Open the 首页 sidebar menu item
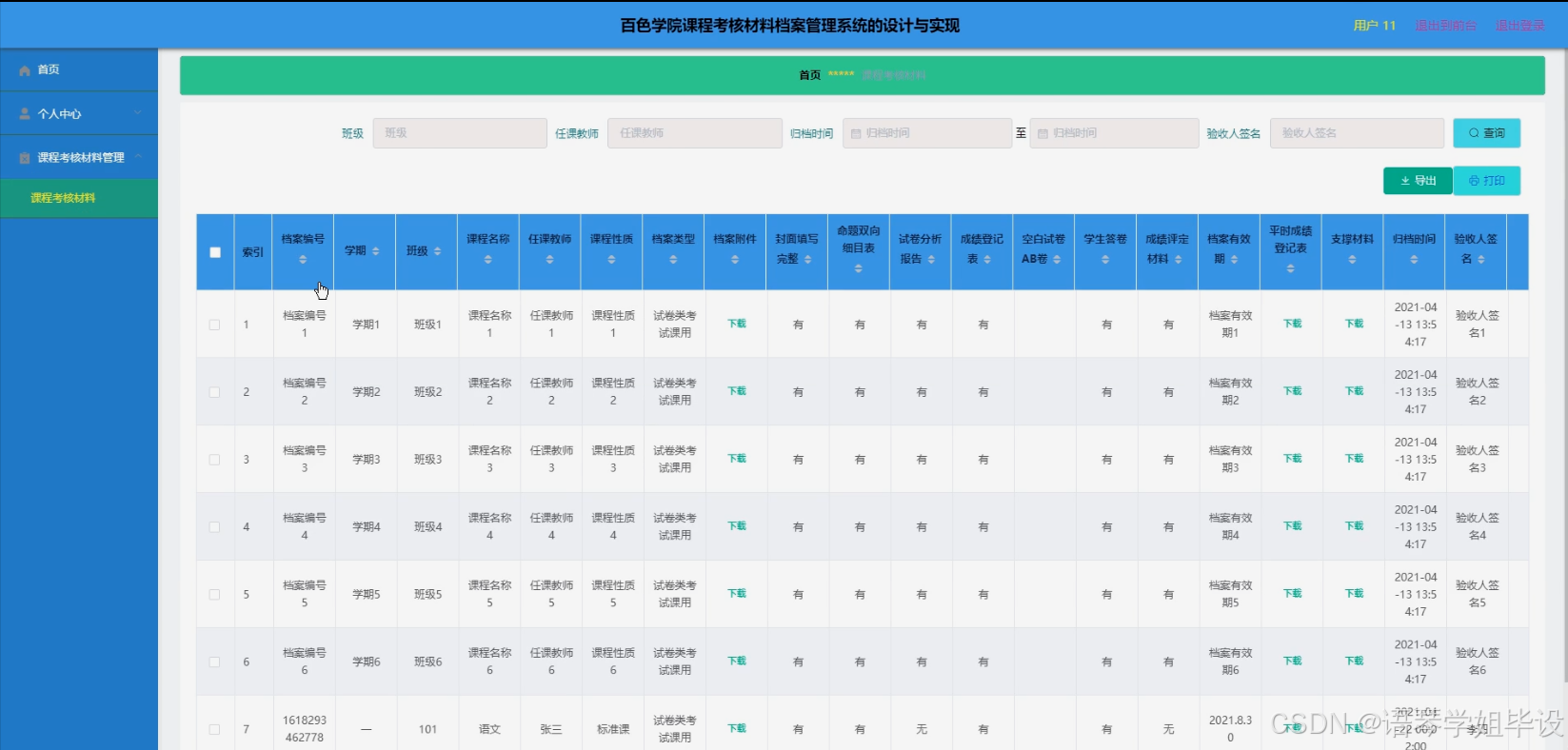Screen dimensions: 1568x750 pos(79,70)
